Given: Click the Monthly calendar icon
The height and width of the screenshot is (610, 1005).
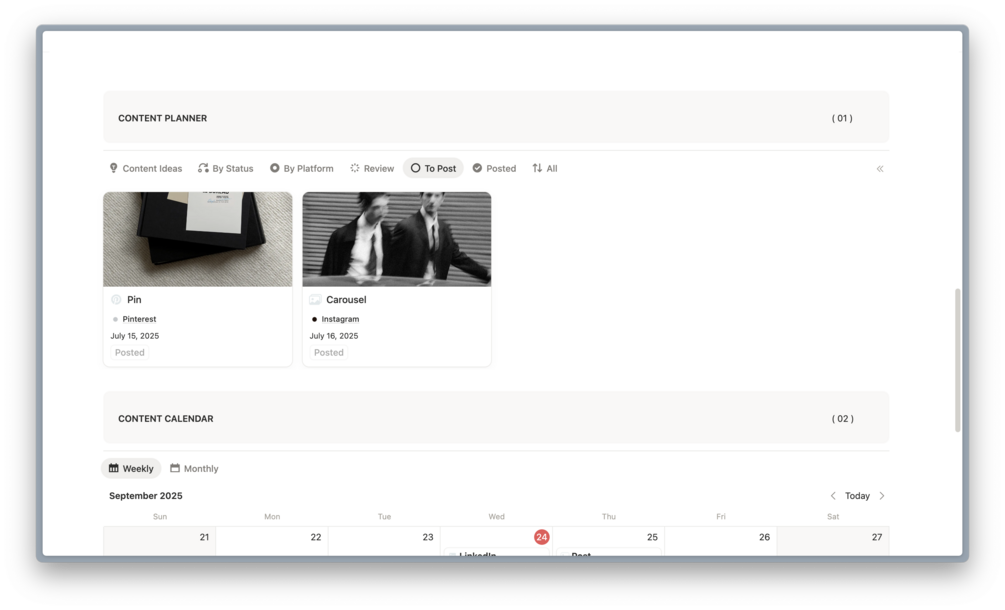Looking at the screenshot, I should 174,468.
